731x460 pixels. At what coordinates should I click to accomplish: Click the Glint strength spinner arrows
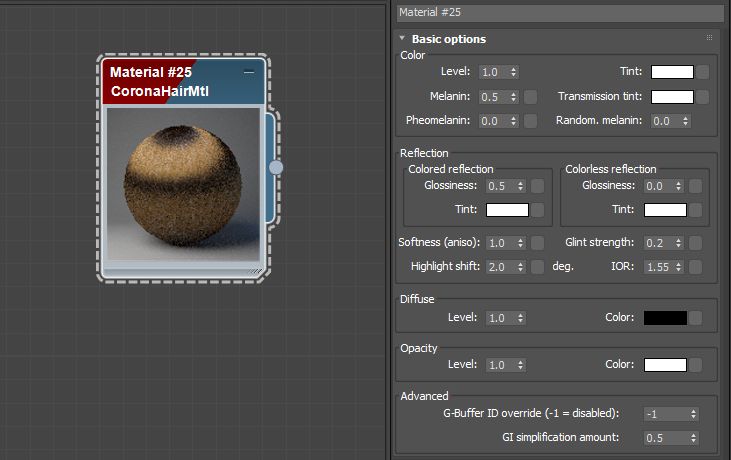click(x=678, y=243)
